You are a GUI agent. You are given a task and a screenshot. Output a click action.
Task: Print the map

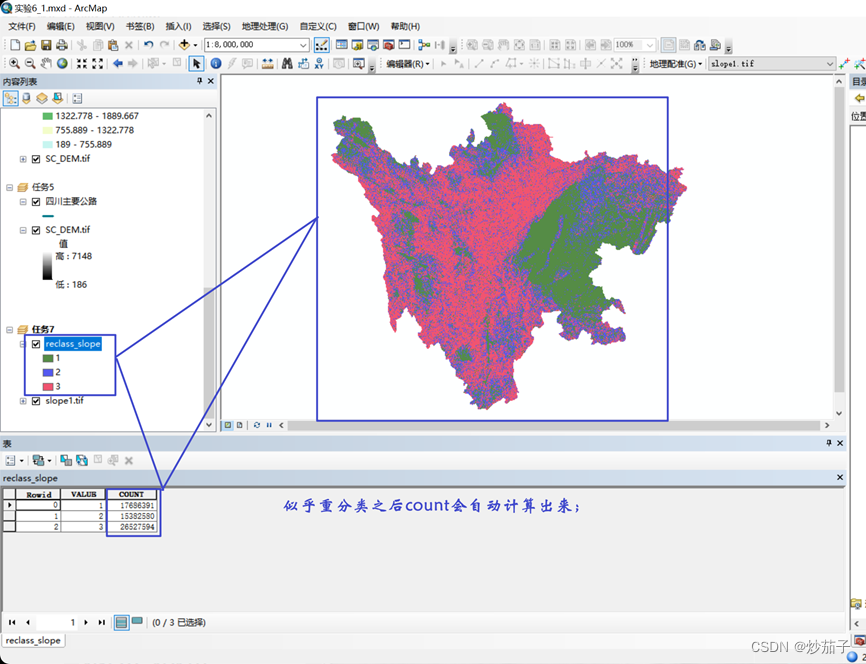coord(61,45)
